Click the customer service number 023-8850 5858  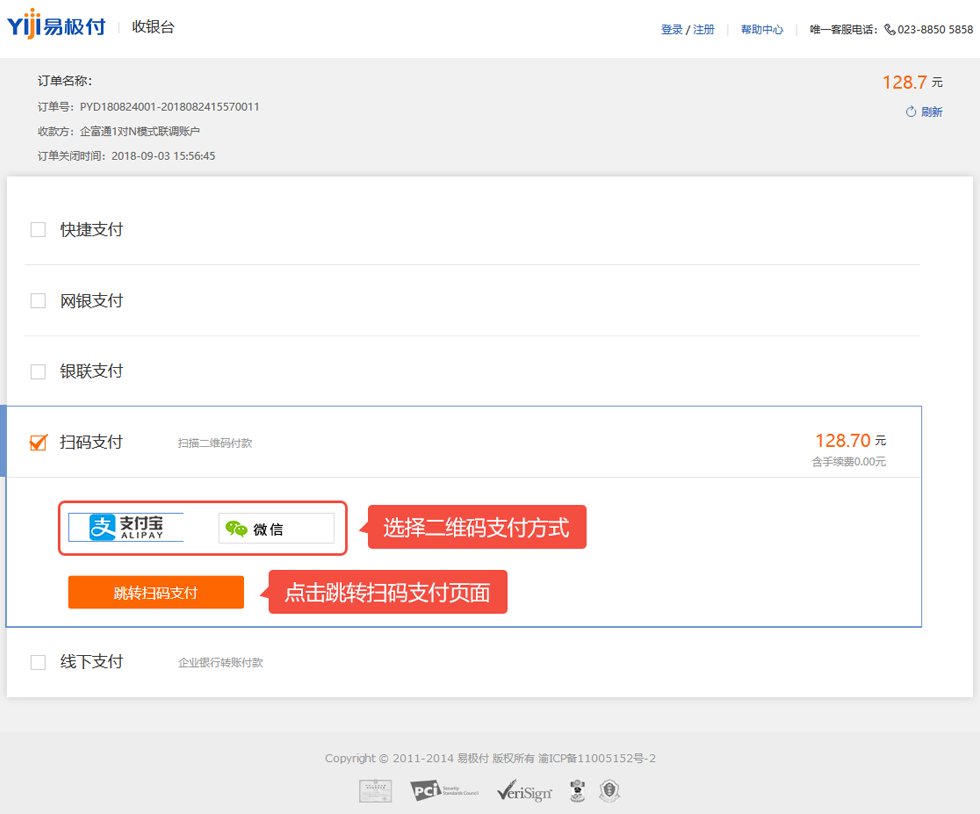tap(935, 29)
